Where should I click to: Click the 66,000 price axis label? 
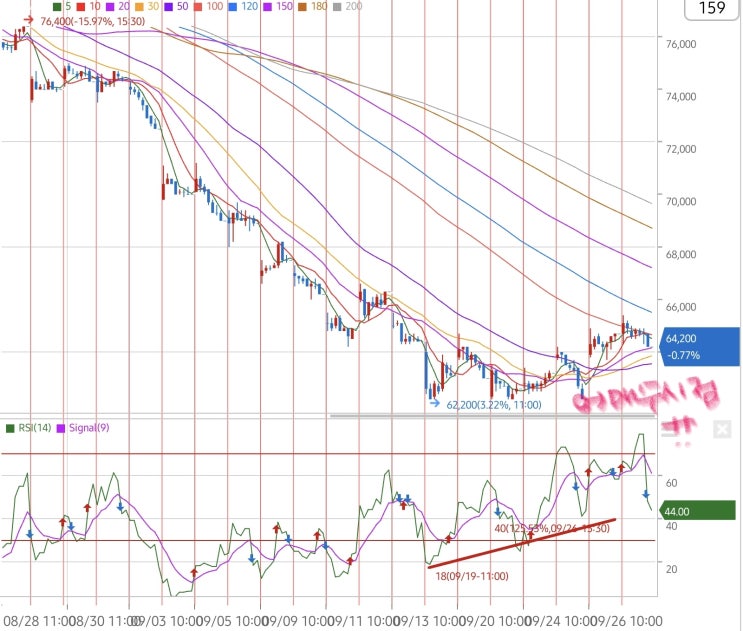[681, 307]
